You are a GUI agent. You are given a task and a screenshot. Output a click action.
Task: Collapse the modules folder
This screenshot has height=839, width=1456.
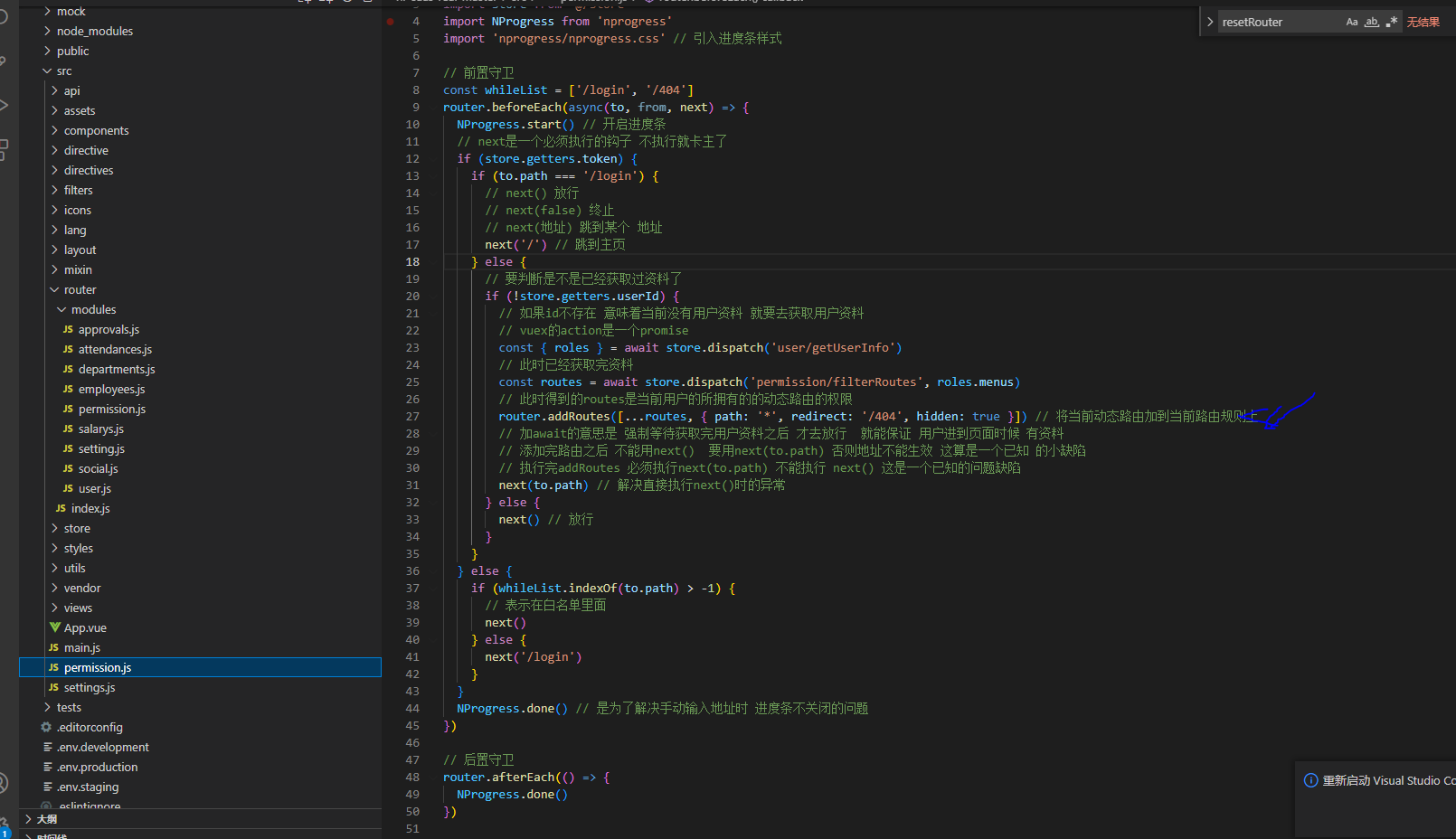tap(61, 309)
